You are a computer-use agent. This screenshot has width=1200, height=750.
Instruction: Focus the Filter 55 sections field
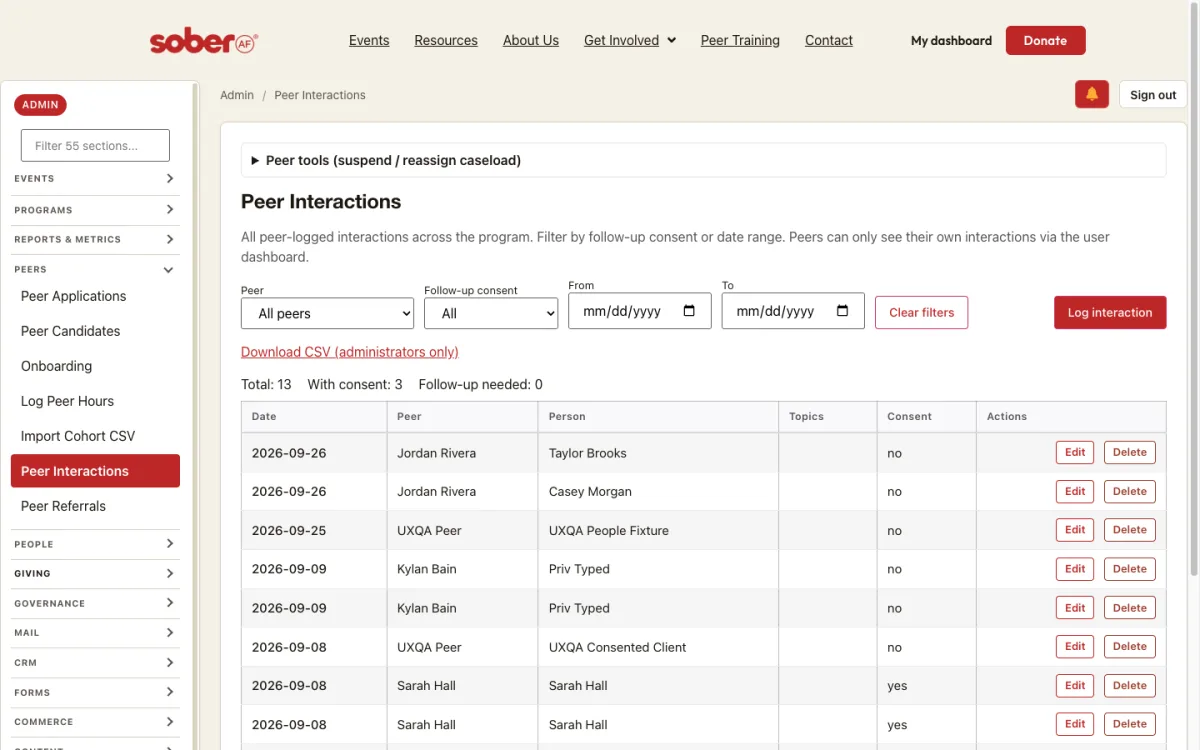[95, 145]
